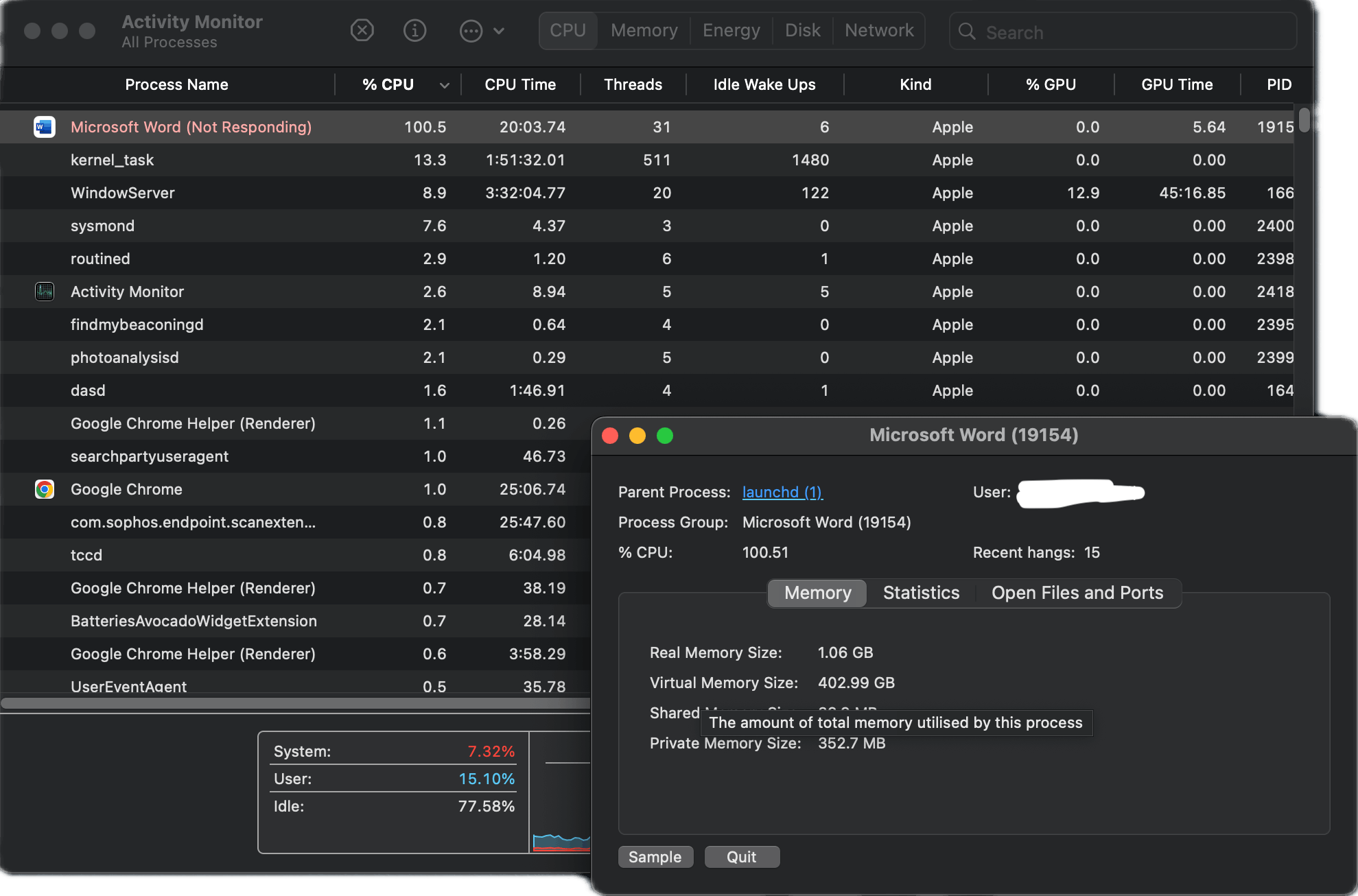Click the horizontal scrollbar below the process list
The image size is (1358, 896).
[x=295, y=703]
